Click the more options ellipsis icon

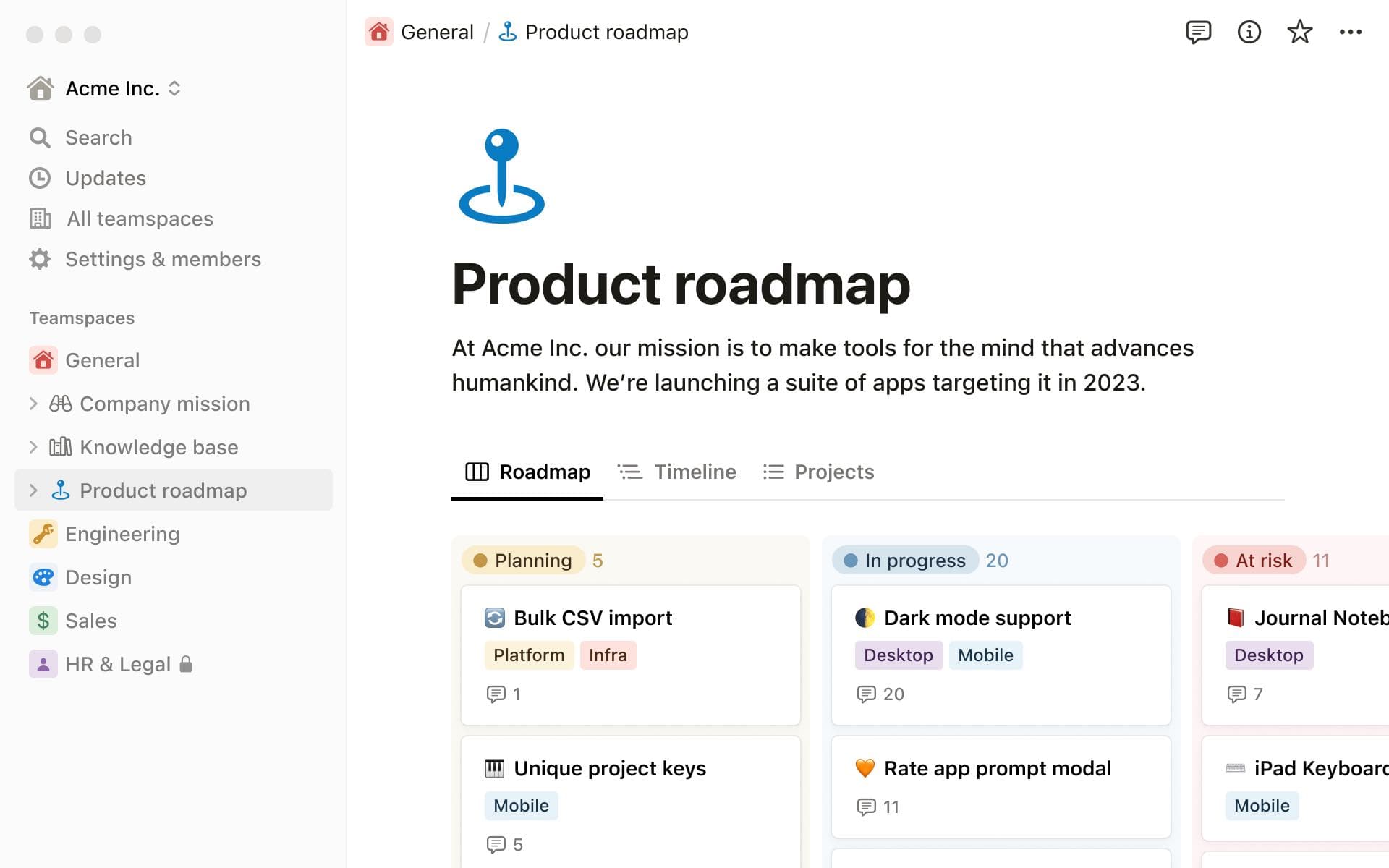(x=1351, y=32)
